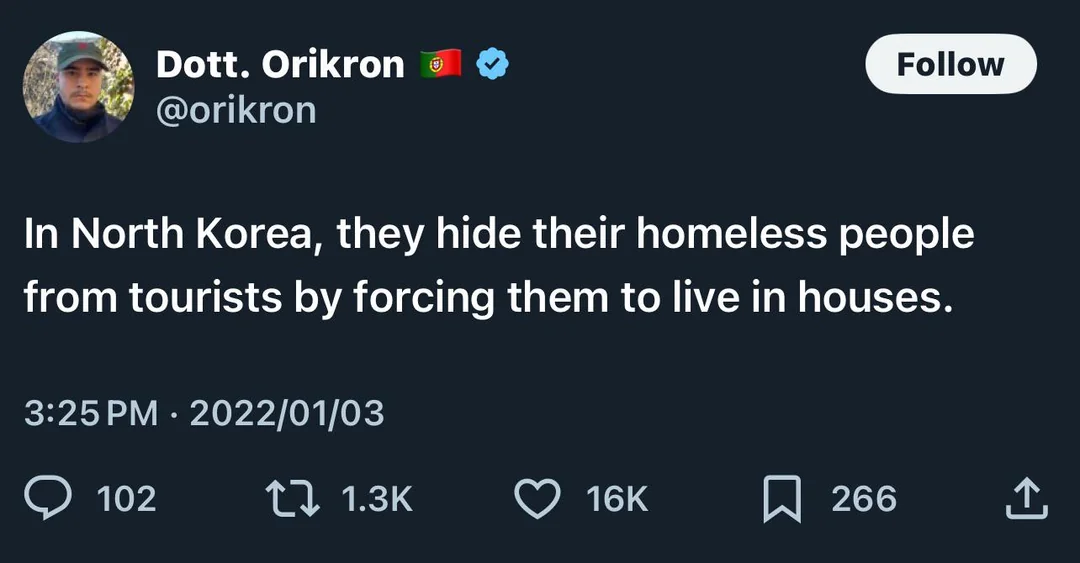Screen dimensions: 1080x563
Task: Click the 16K likes count
Action: [x=618, y=499]
